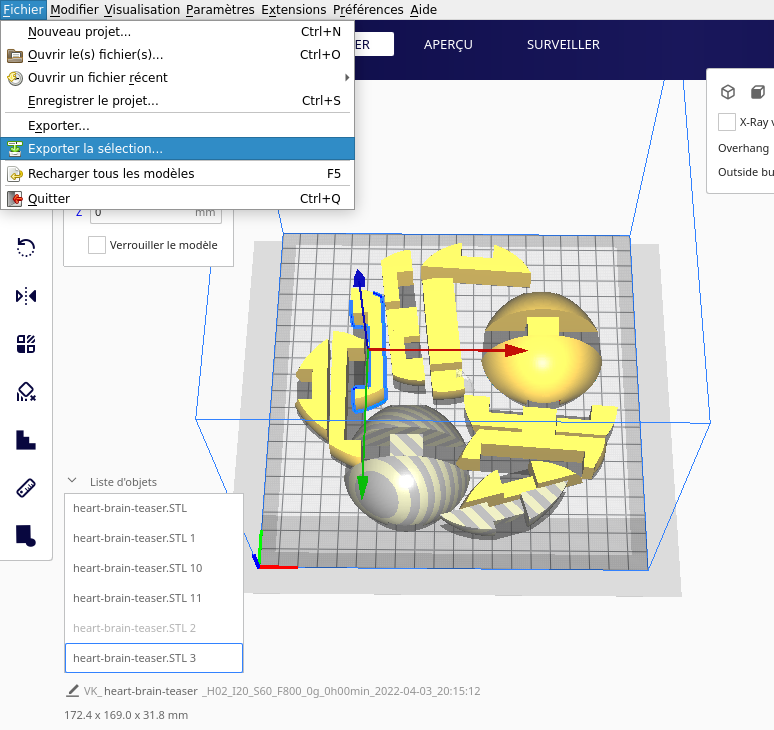Select the Rotate tool in left toolbar
Screen dimensions: 774x730
26,247
